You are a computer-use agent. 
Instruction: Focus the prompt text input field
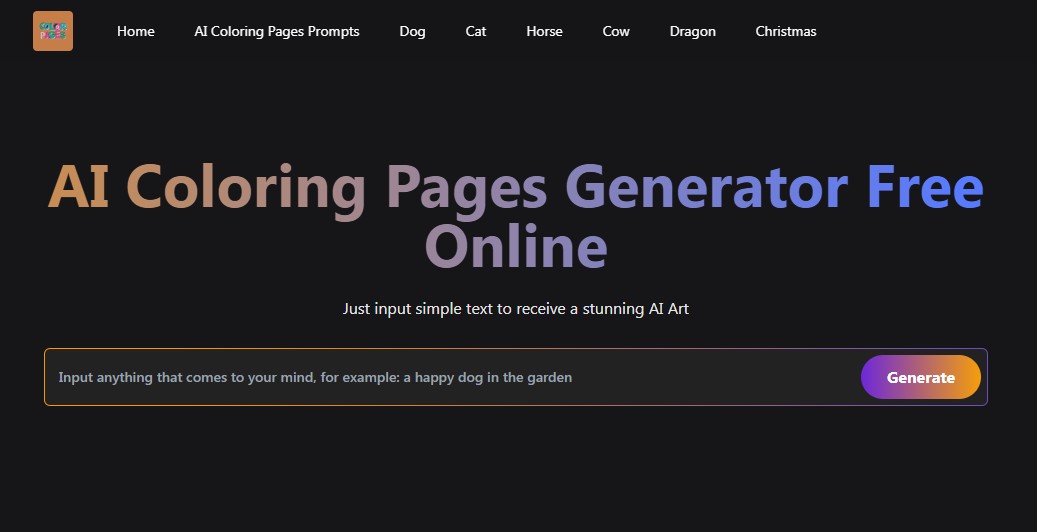pos(450,377)
